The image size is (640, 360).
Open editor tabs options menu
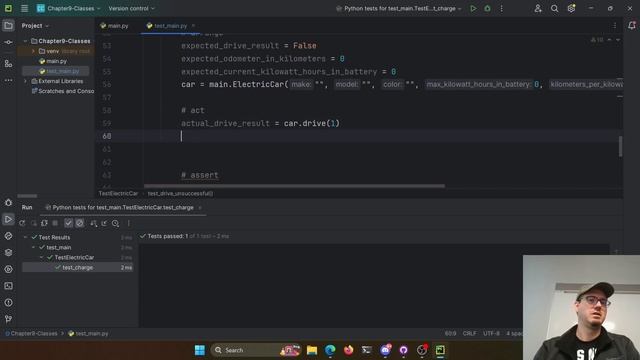615,26
